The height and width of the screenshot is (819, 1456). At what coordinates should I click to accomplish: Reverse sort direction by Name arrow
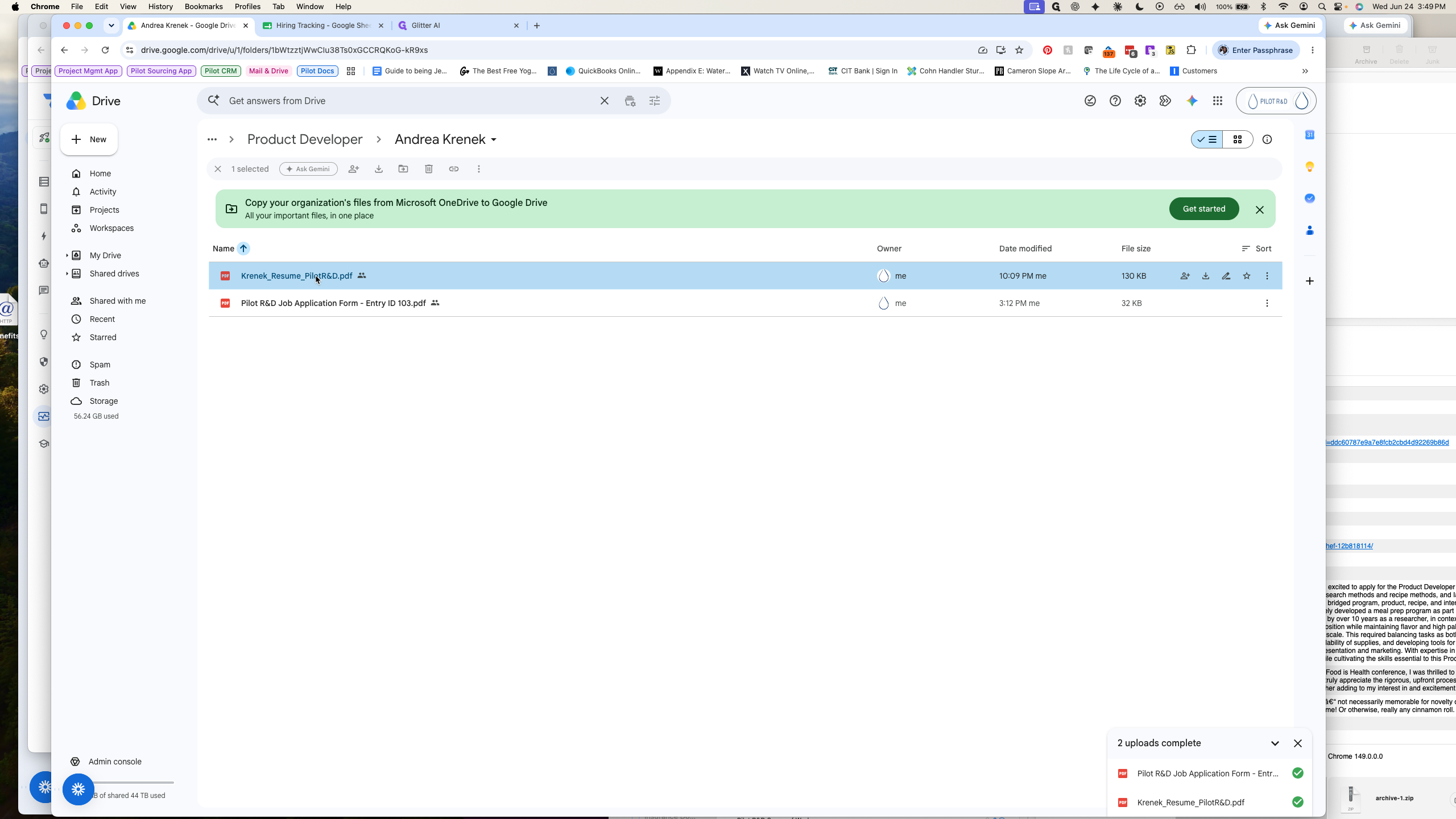coord(243,249)
